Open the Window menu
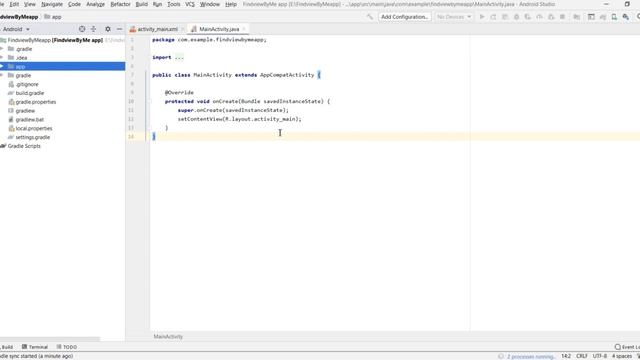This screenshot has width=640, height=360. pos(210,4)
